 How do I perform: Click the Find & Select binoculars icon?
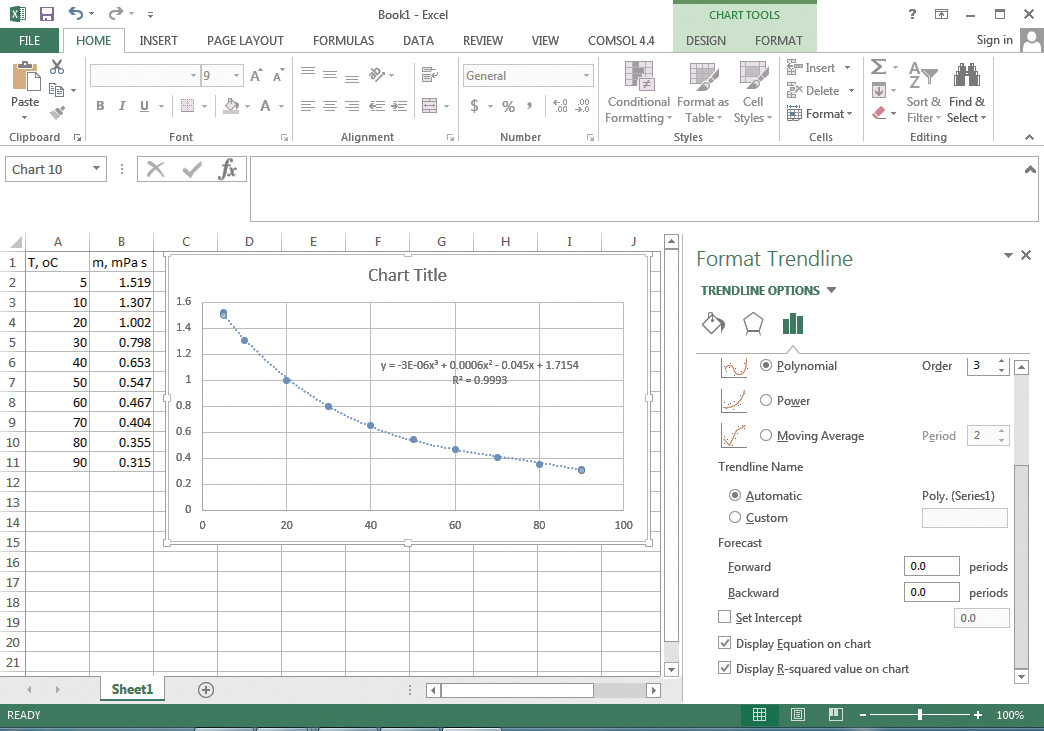[966, 93]
